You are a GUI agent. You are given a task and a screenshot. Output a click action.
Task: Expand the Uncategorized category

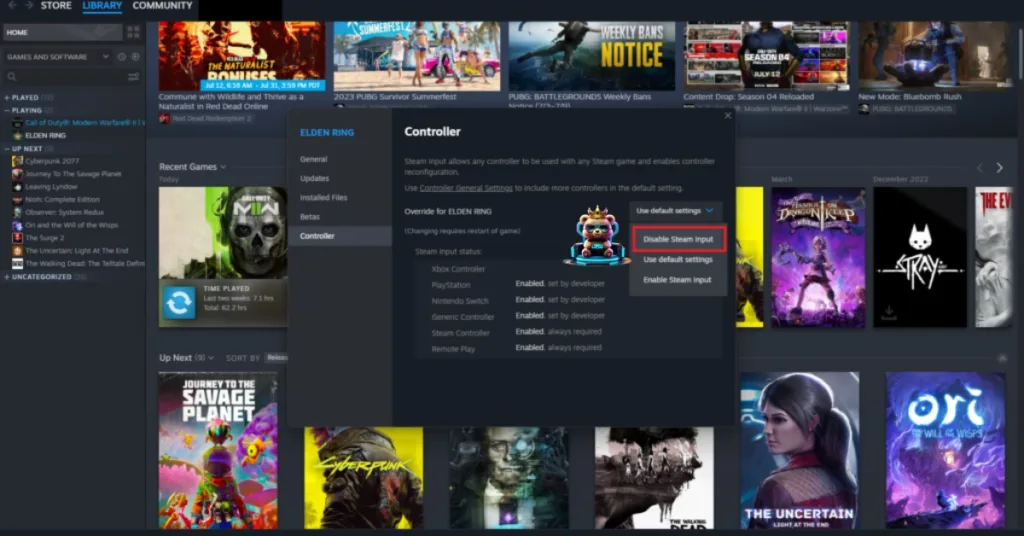point(7,277)
